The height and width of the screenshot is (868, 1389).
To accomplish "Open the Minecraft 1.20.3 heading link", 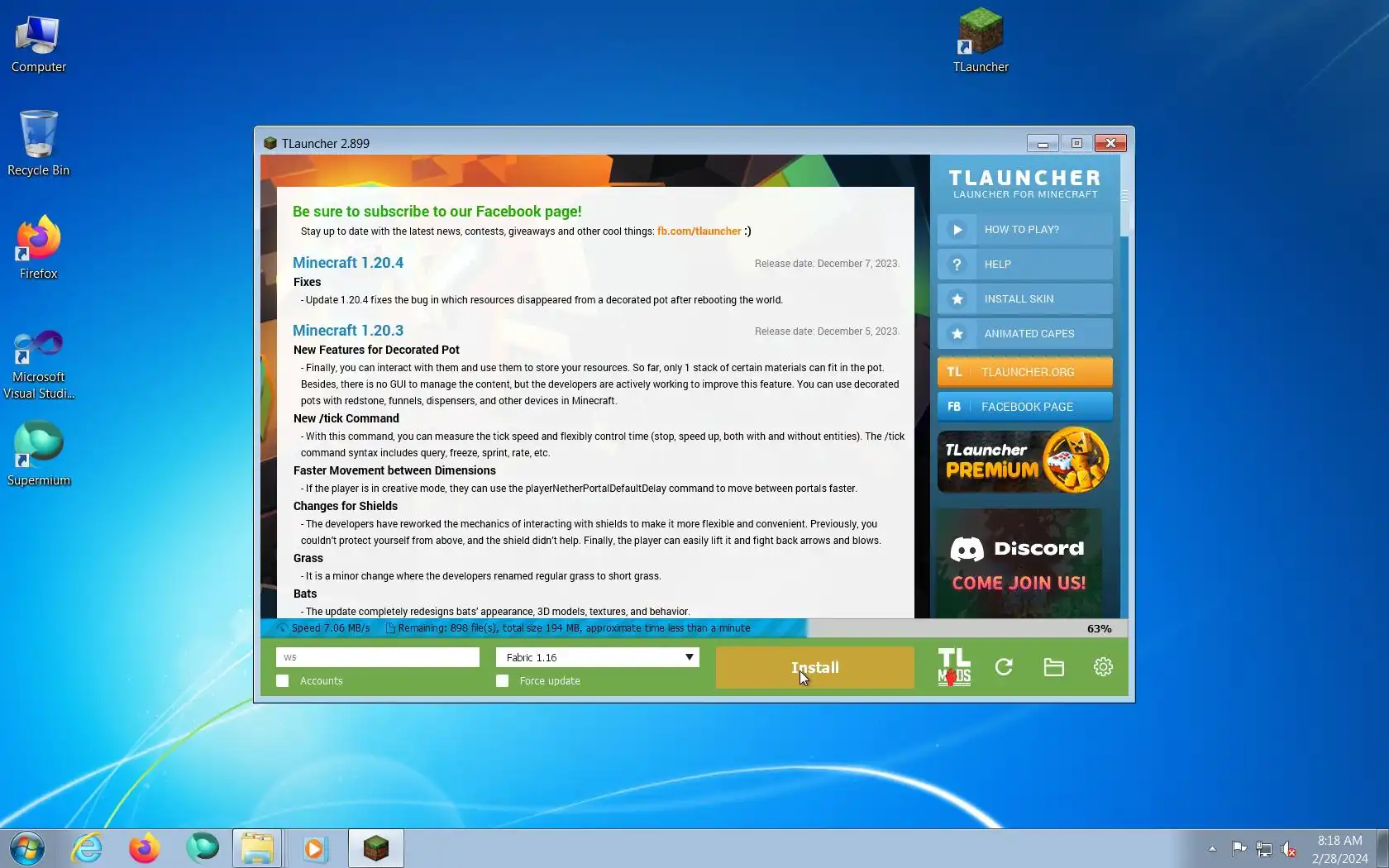I will [x=348, y=331].
